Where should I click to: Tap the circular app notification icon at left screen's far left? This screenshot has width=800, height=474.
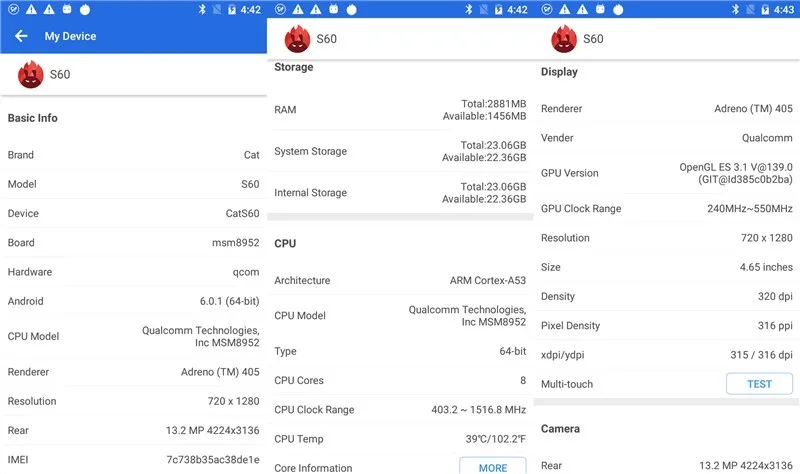[x=14, y=9]
